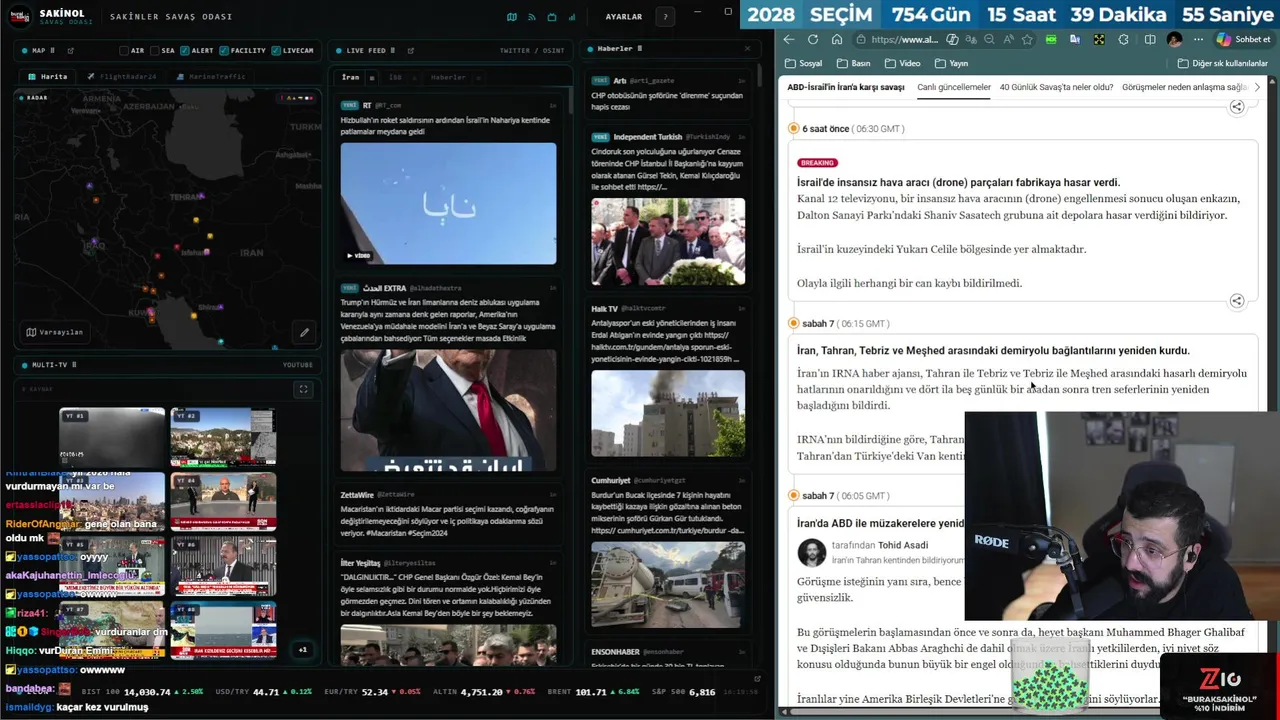Viewport: 1280px width, 720px height.
Task: Add this page to favorites with star
Action: [x=1027, y=40]
